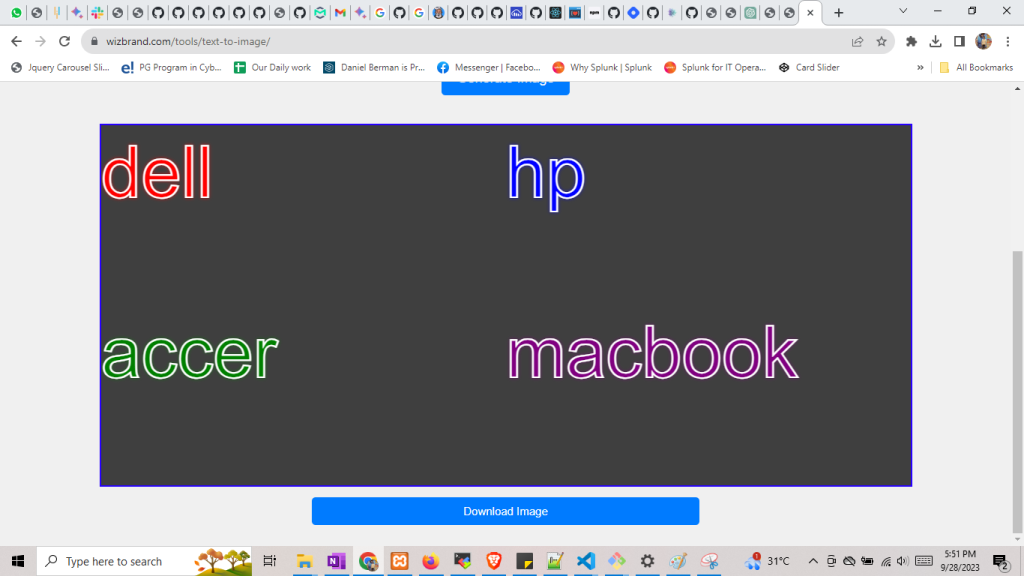Image resolution: width=1024 pixels, height=576 pixels.
Task: Open the tab search dropdown arrow
Action: coord(903,12)
